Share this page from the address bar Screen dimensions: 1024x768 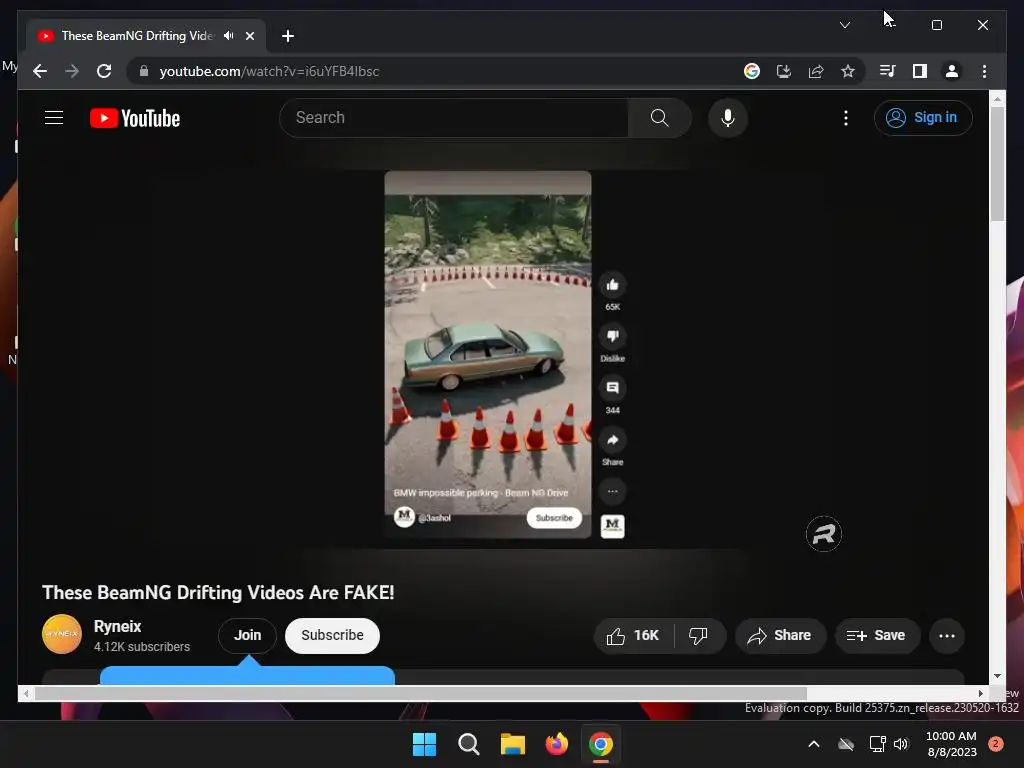pyautogui.click(x=816, y=71)
